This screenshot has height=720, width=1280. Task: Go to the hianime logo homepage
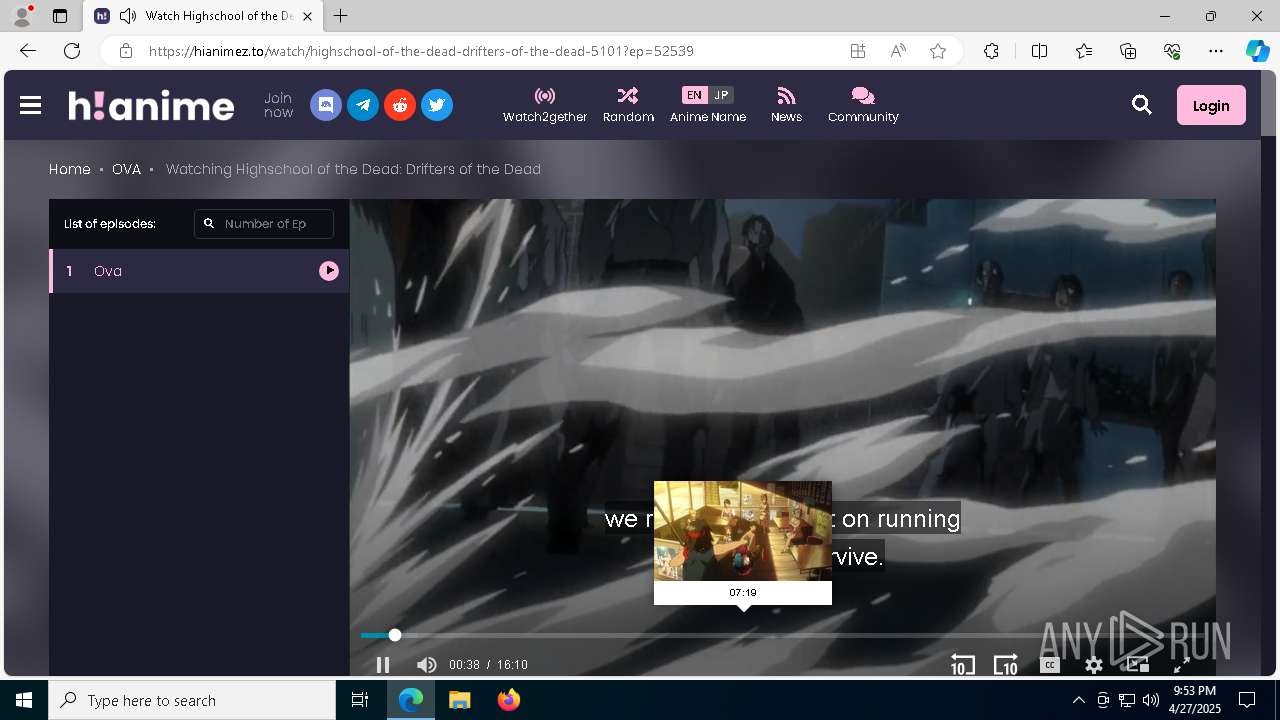click(151, 105)
